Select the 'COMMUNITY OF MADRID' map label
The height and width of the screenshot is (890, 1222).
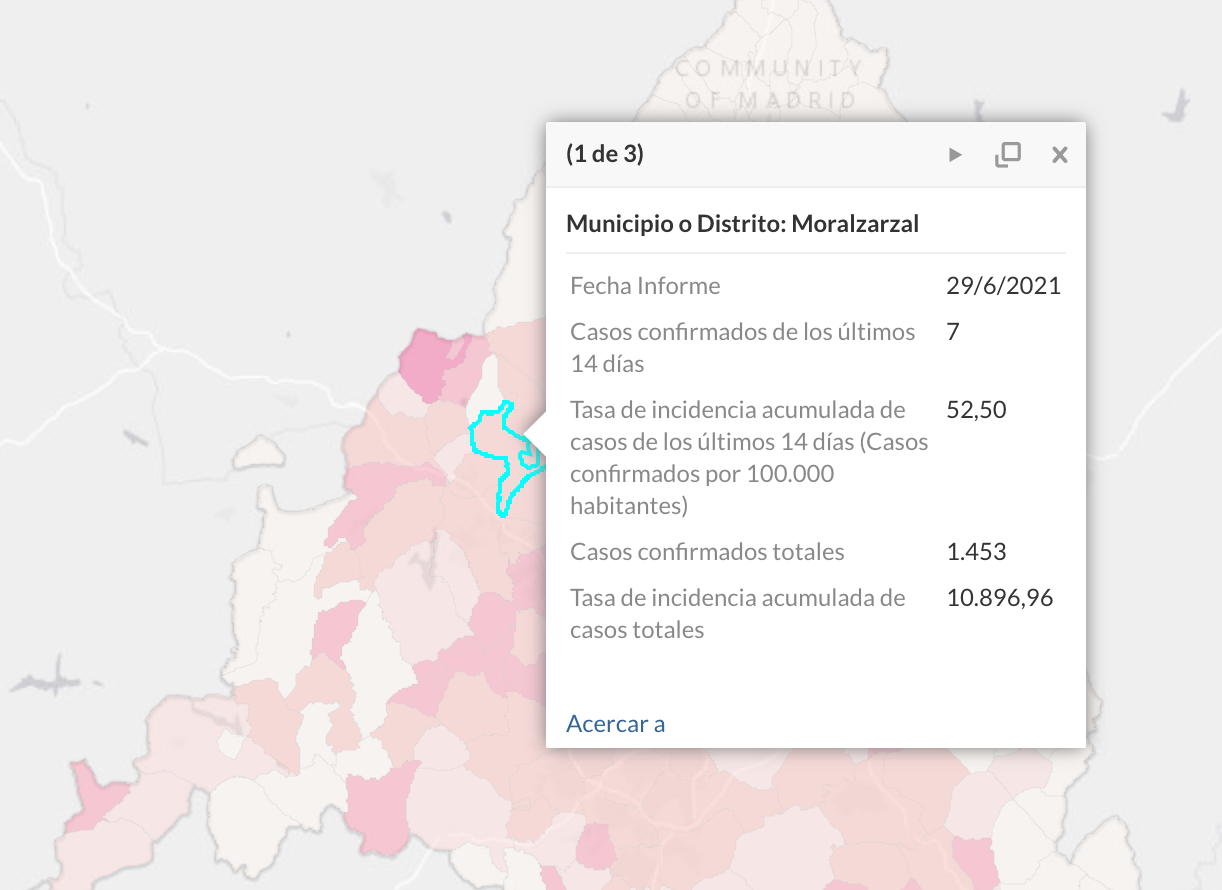(x=769, y=84)
